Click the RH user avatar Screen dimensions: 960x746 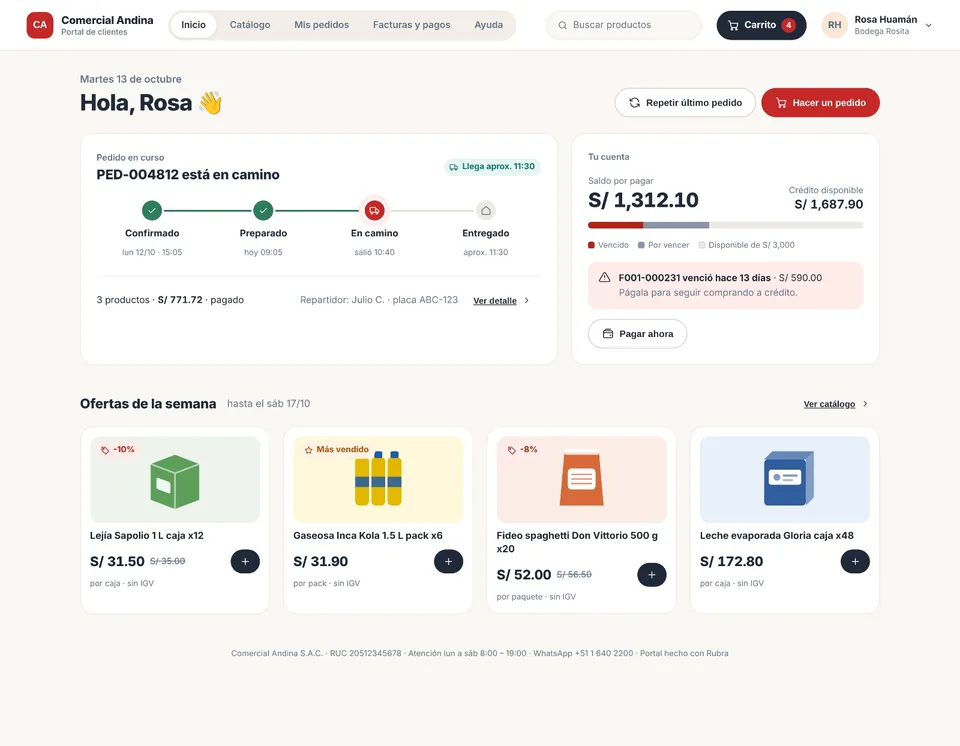click(834, 25)
